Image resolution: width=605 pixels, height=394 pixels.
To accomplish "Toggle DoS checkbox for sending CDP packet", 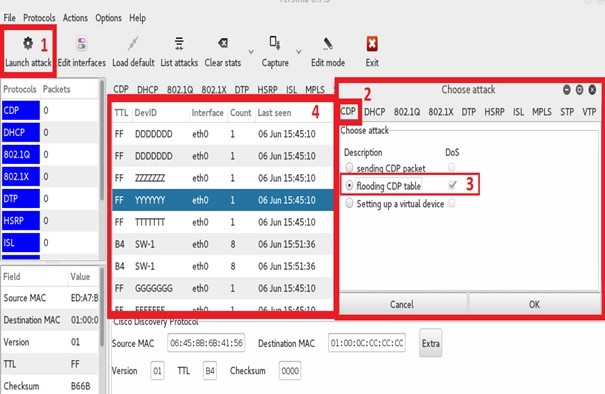I will pos(451,167).
